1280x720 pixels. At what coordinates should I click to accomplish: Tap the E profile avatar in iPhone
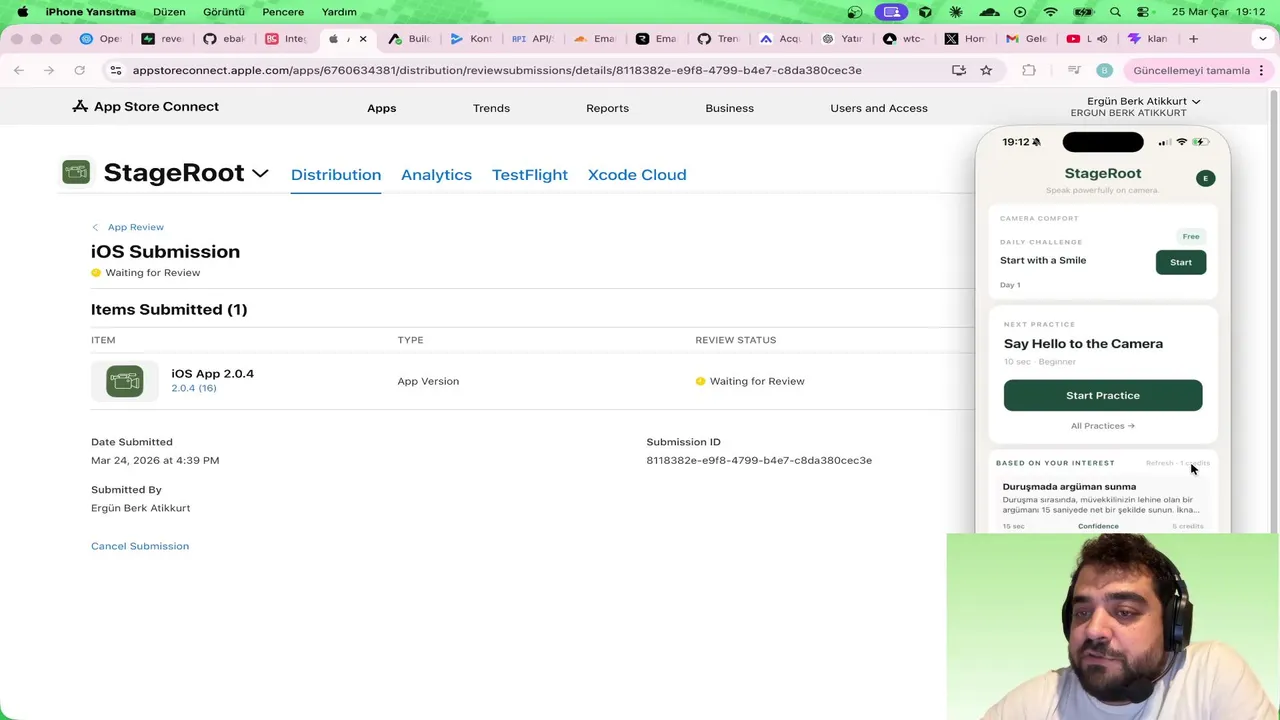point(1205,178)
